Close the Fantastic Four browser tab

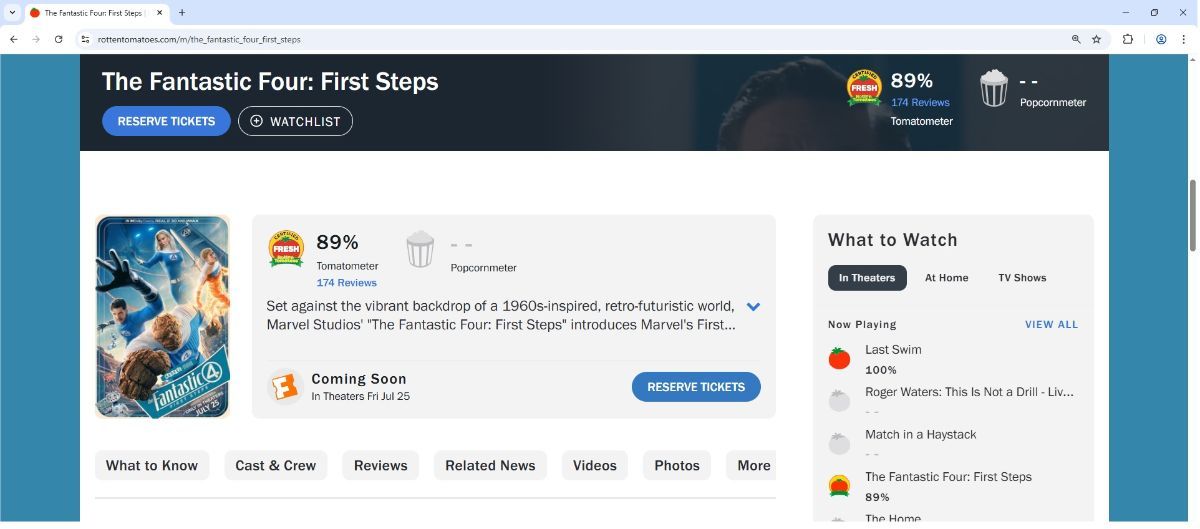coord(159,13)
